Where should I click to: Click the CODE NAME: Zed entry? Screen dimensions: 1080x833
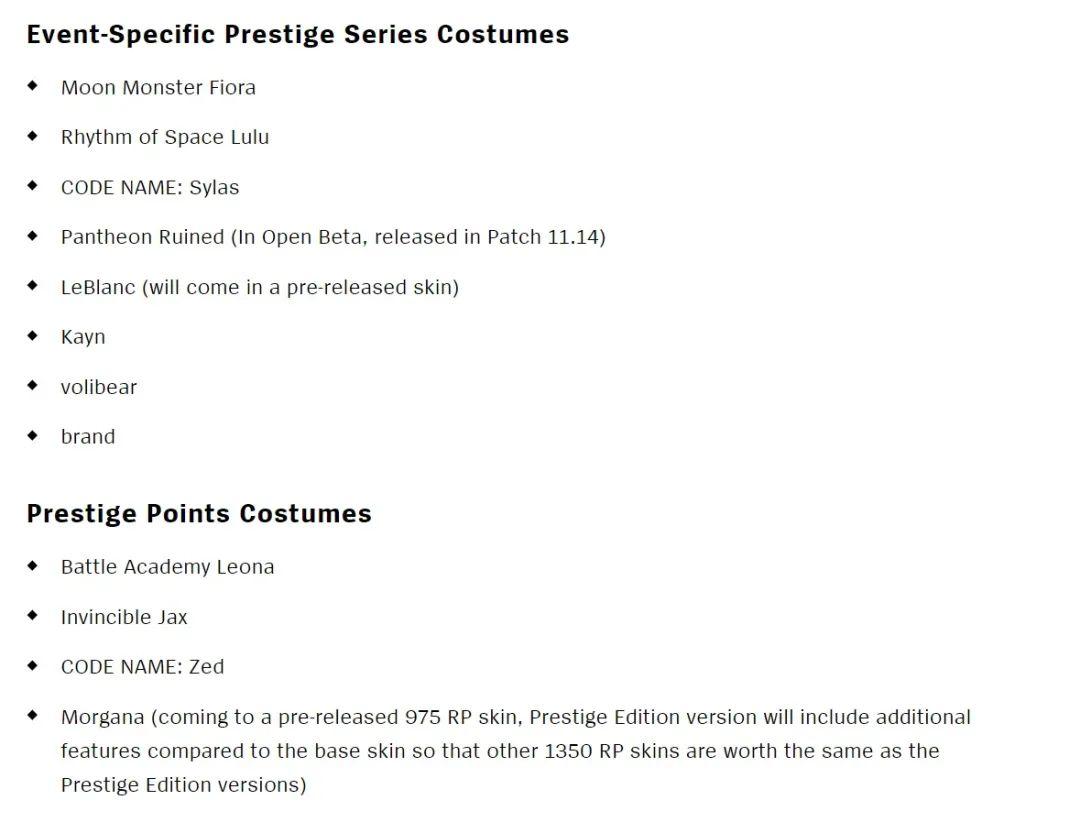pos(142,667)
